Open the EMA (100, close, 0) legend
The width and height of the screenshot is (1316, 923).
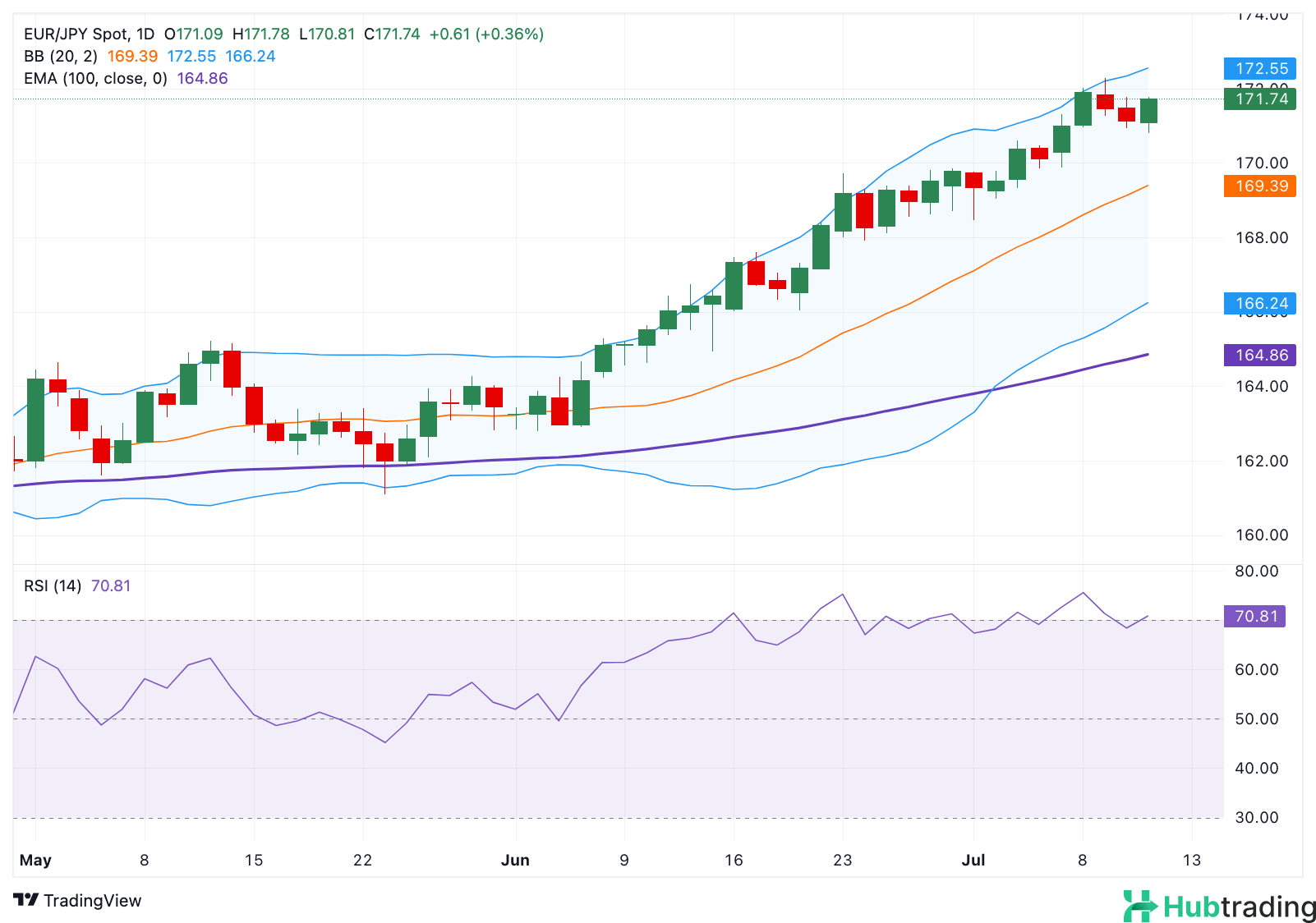(x=95, y=78)
